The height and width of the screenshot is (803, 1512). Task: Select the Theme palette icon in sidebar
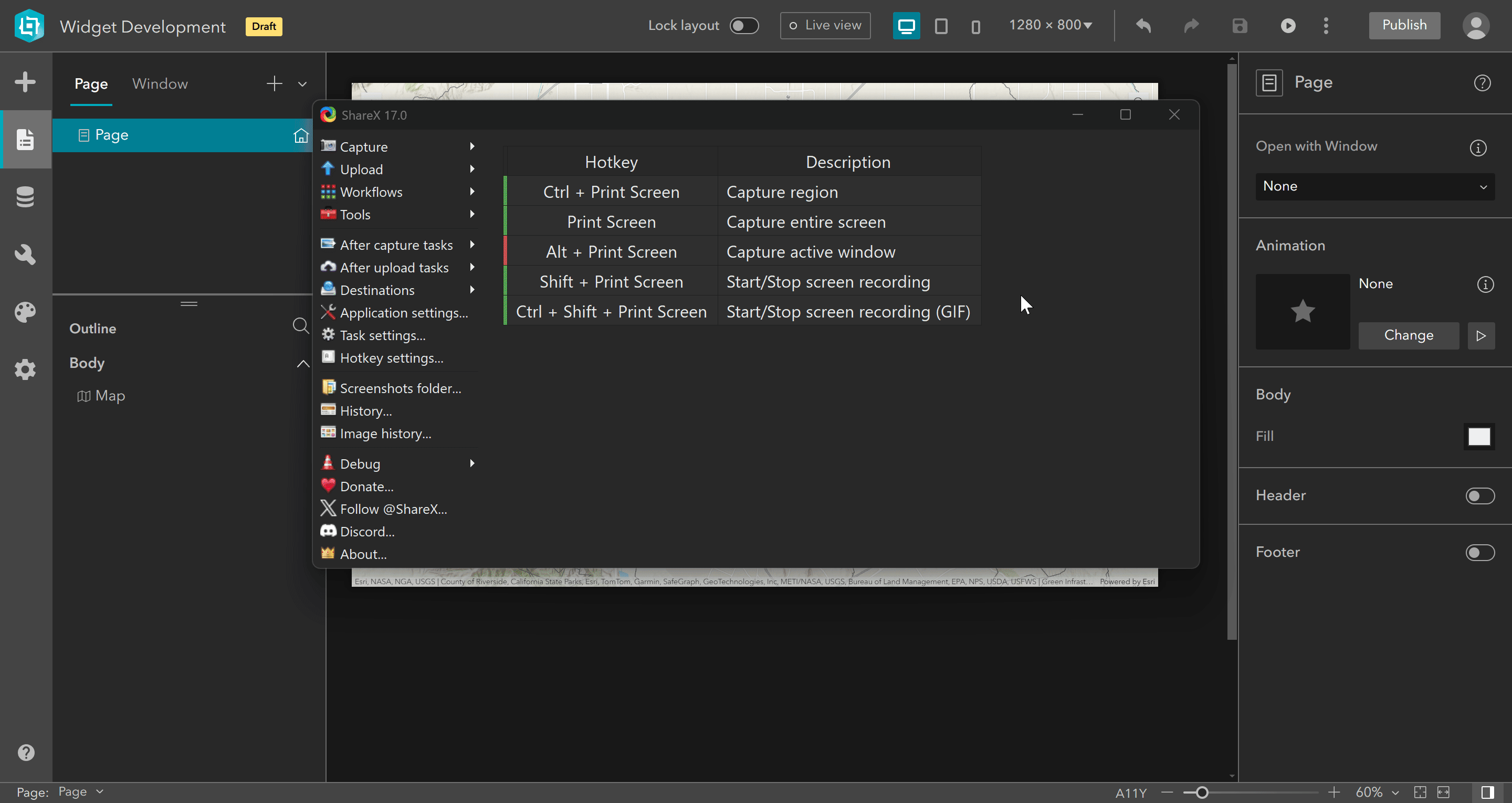pyautogui.click(x=26, y=312)
